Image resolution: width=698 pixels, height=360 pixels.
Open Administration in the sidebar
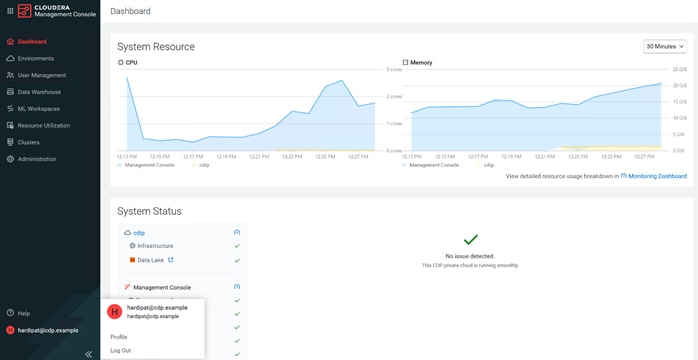pyautogui.click(x=37, y=159)
